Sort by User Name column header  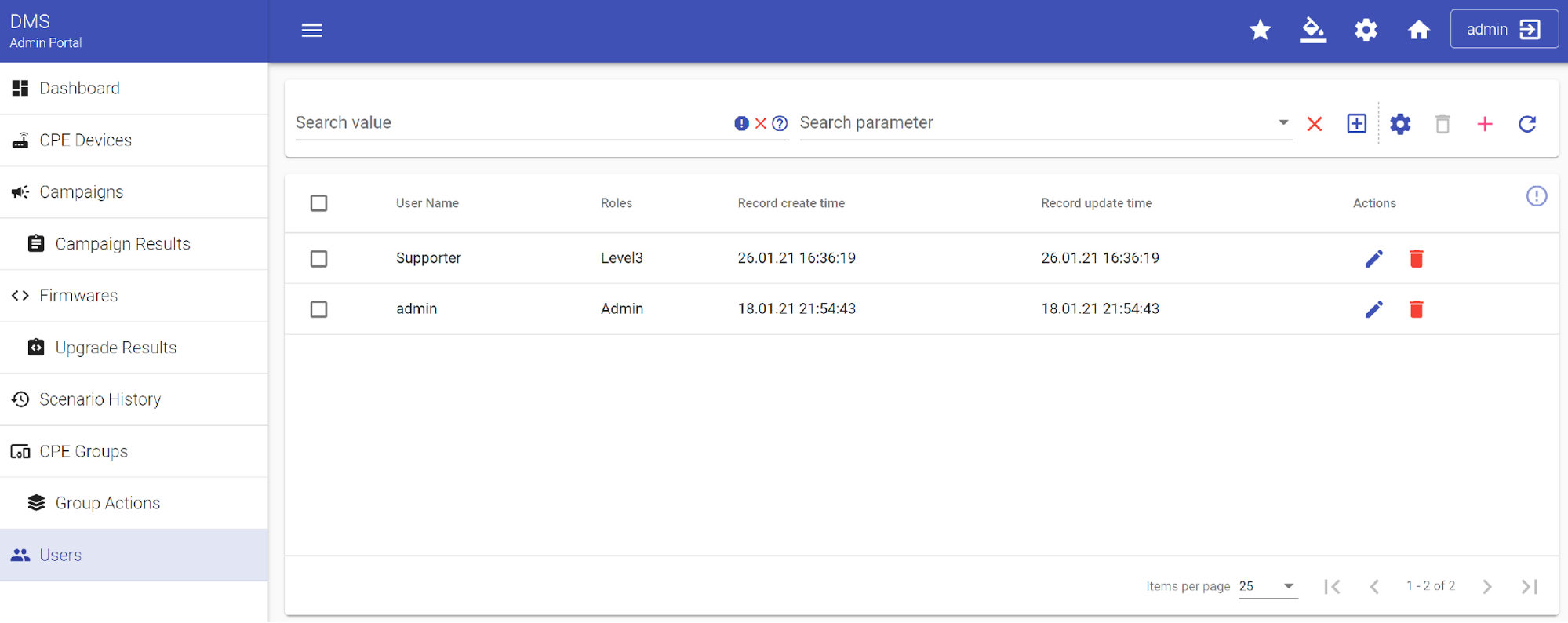tap(427, 203)
